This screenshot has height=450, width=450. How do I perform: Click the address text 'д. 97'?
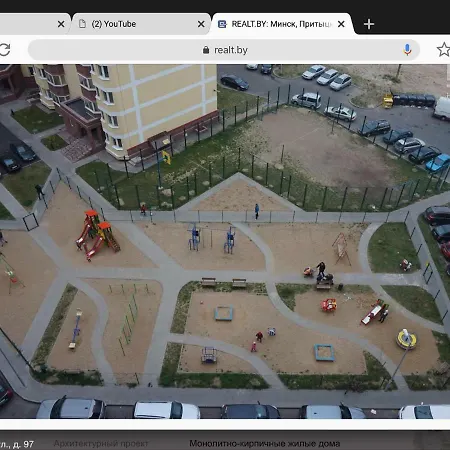coord(23,444)
